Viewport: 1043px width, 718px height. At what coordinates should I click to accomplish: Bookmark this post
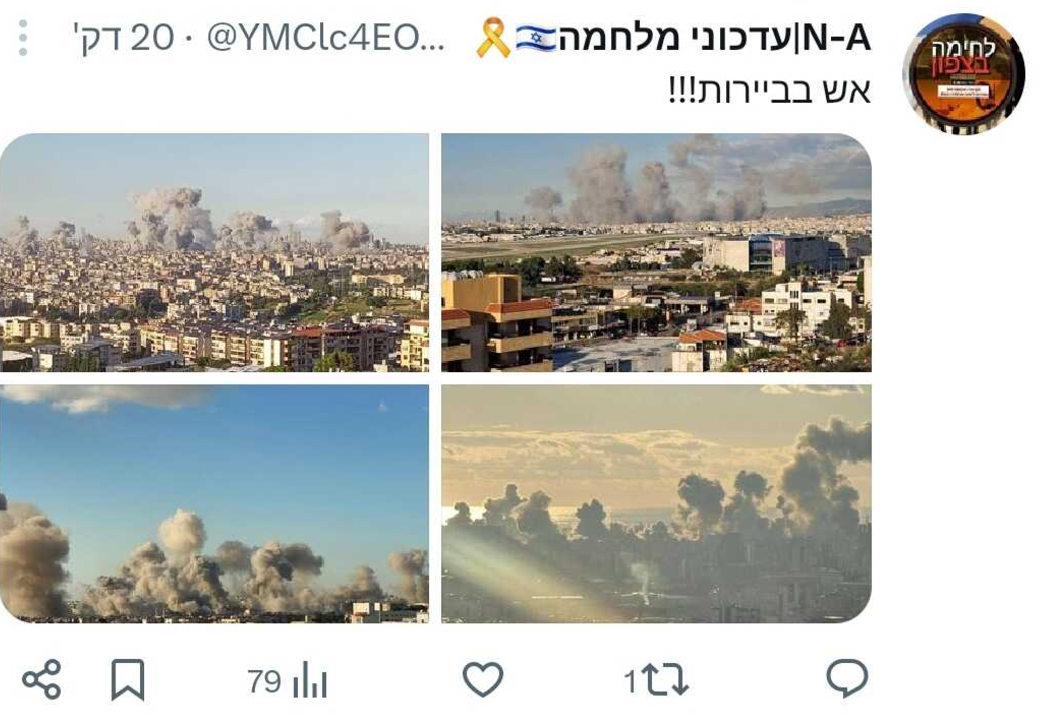click(x=128, y=679)
